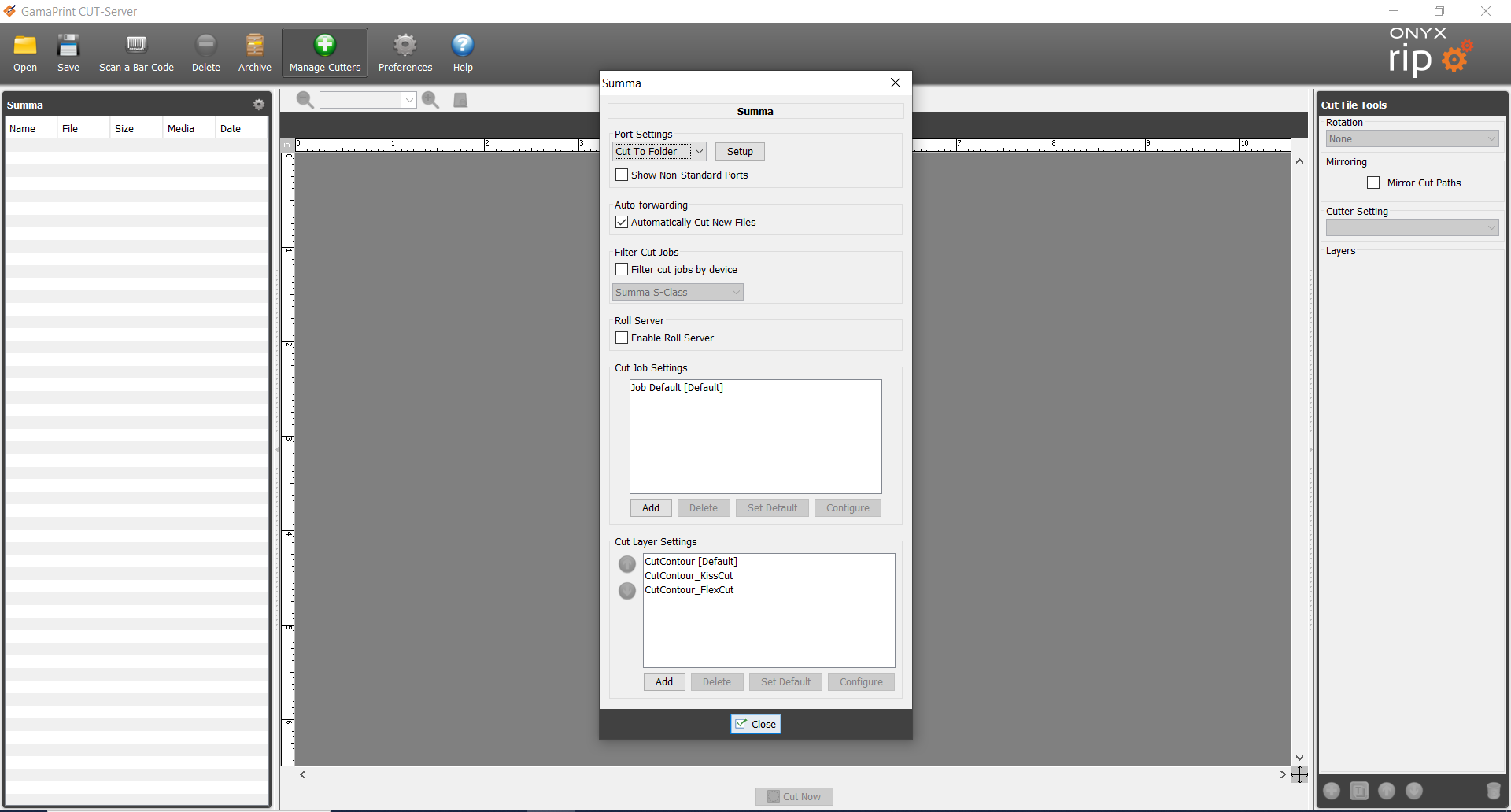1511x812 pixels.
Task: Click the trash can icon in Cut File Tools
Action: tap(1493, 791)
